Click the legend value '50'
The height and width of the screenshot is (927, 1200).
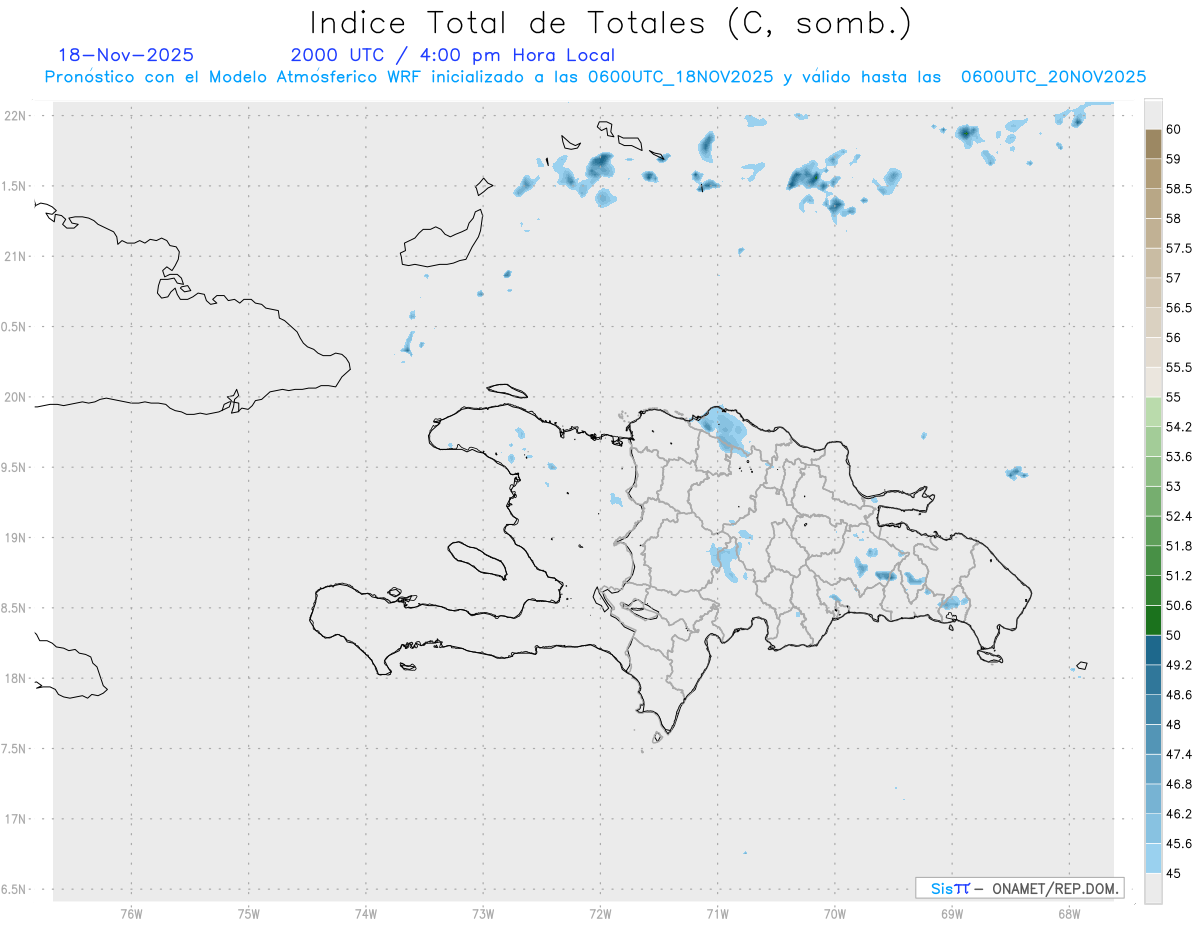(x=1174, y=635)
